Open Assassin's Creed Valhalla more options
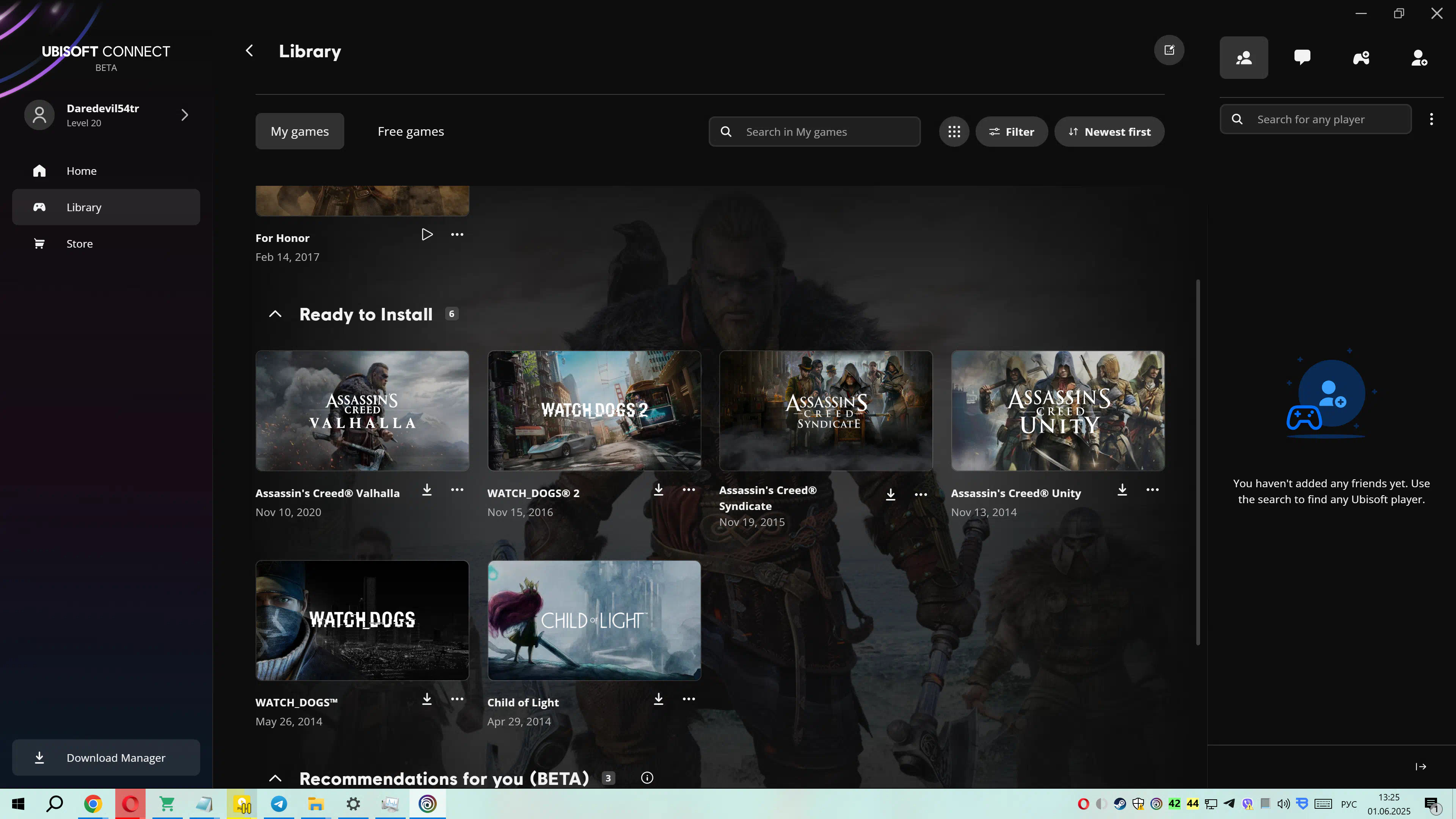 coord(457,490)
